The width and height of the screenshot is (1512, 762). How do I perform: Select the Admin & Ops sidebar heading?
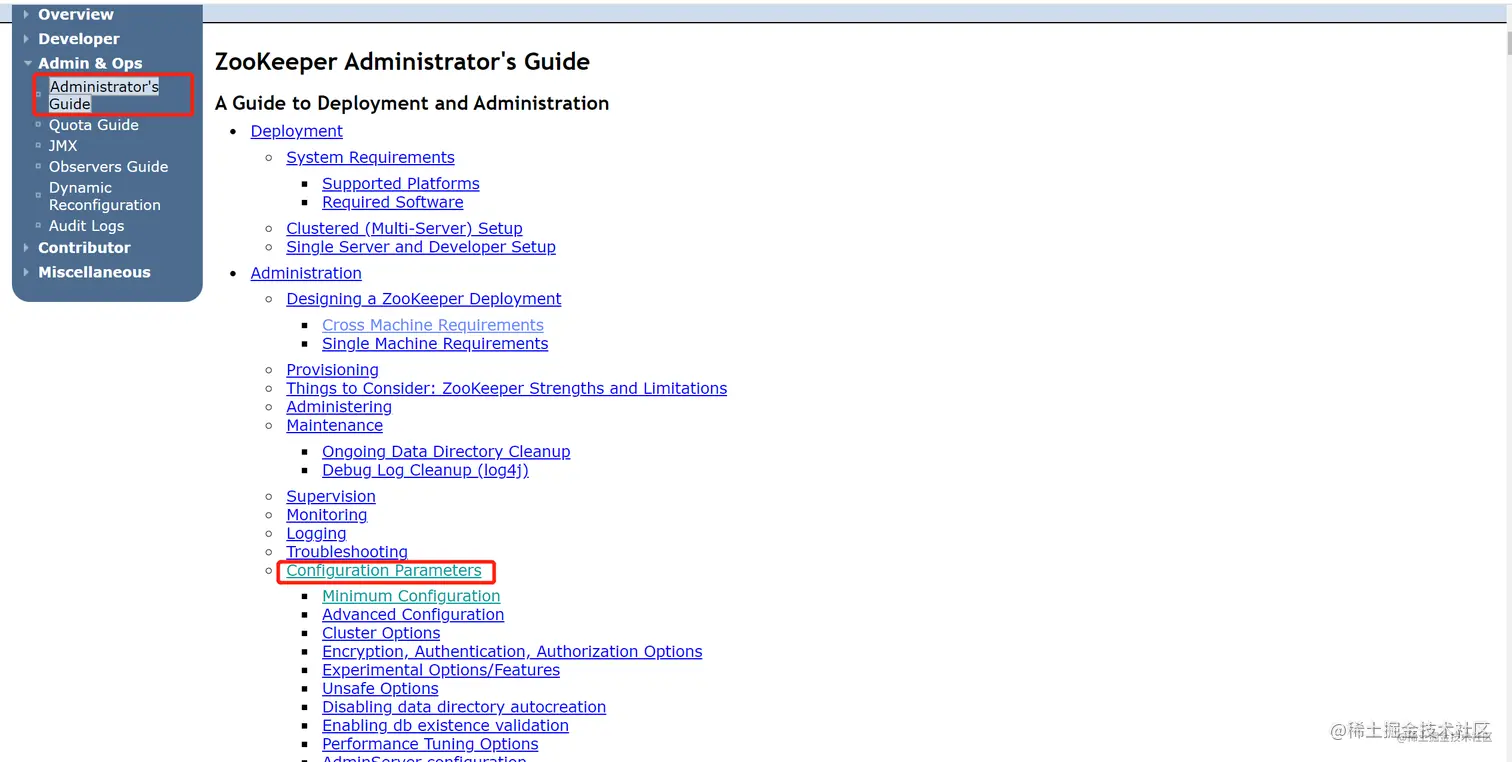click(90, 63)
